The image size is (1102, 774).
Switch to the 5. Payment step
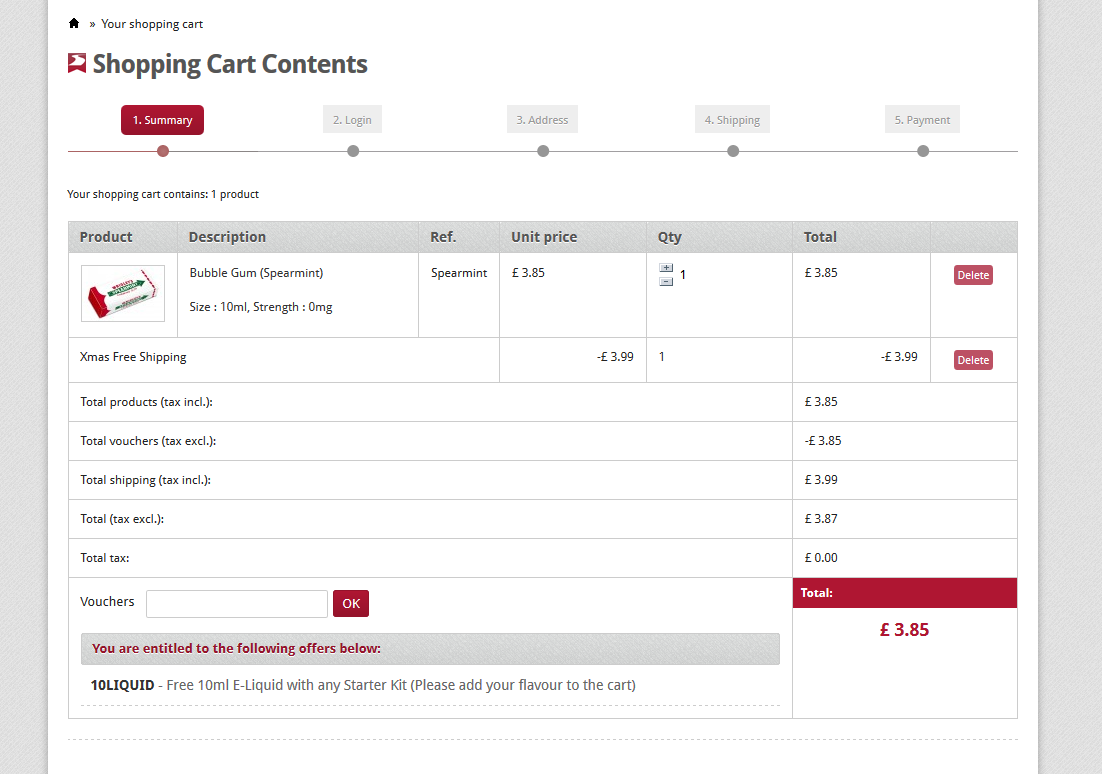pyautogui.click(x=922, y=120)
